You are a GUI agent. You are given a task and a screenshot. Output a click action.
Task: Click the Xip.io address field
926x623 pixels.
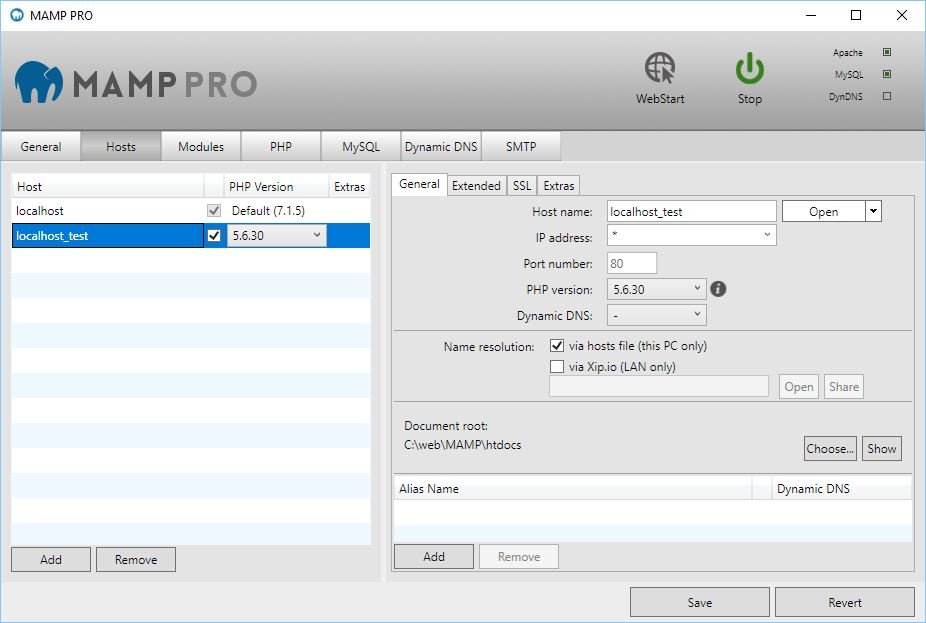(x=658, y=386)
